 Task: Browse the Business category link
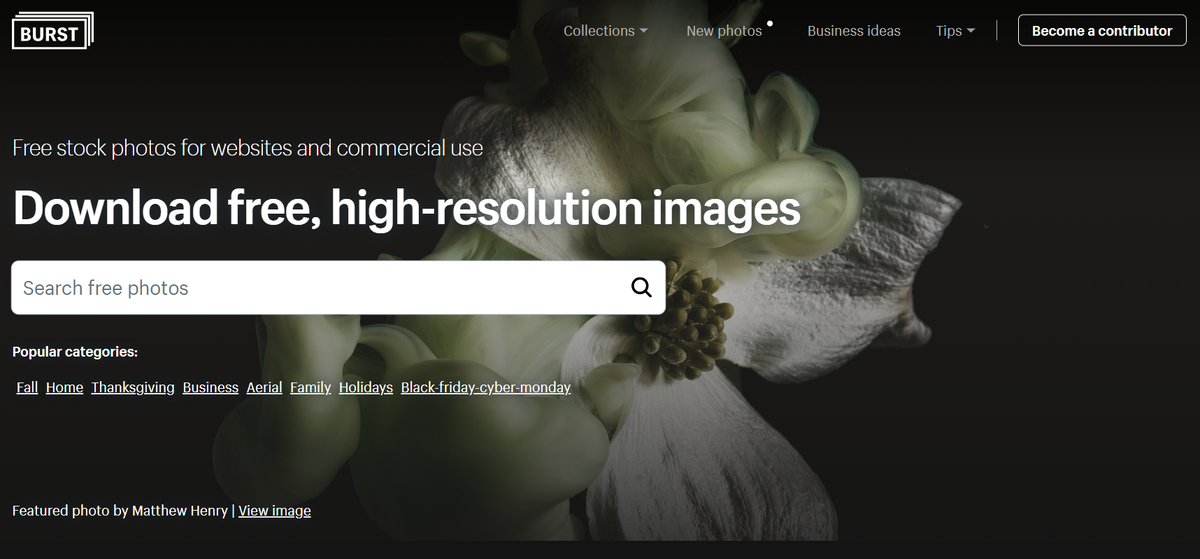[x=211, y=387]
